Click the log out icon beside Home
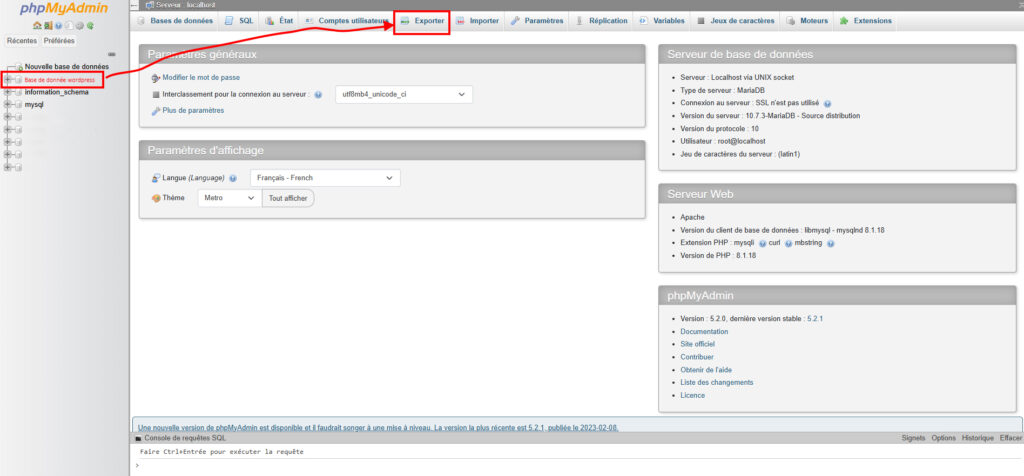 (48, 25)
